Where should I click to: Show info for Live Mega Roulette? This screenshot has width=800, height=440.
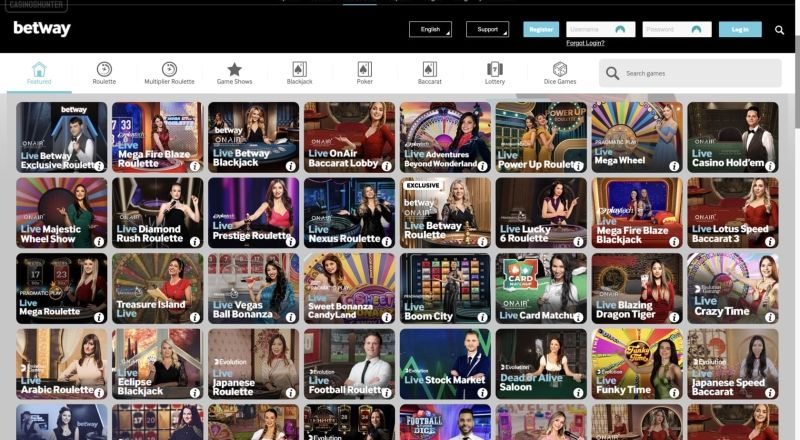click(99, 317)
